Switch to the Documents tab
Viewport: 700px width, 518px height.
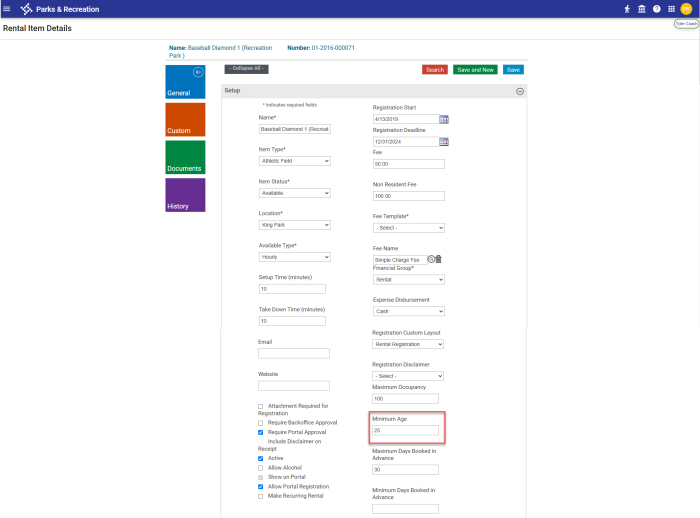click(x=185, y=157)
